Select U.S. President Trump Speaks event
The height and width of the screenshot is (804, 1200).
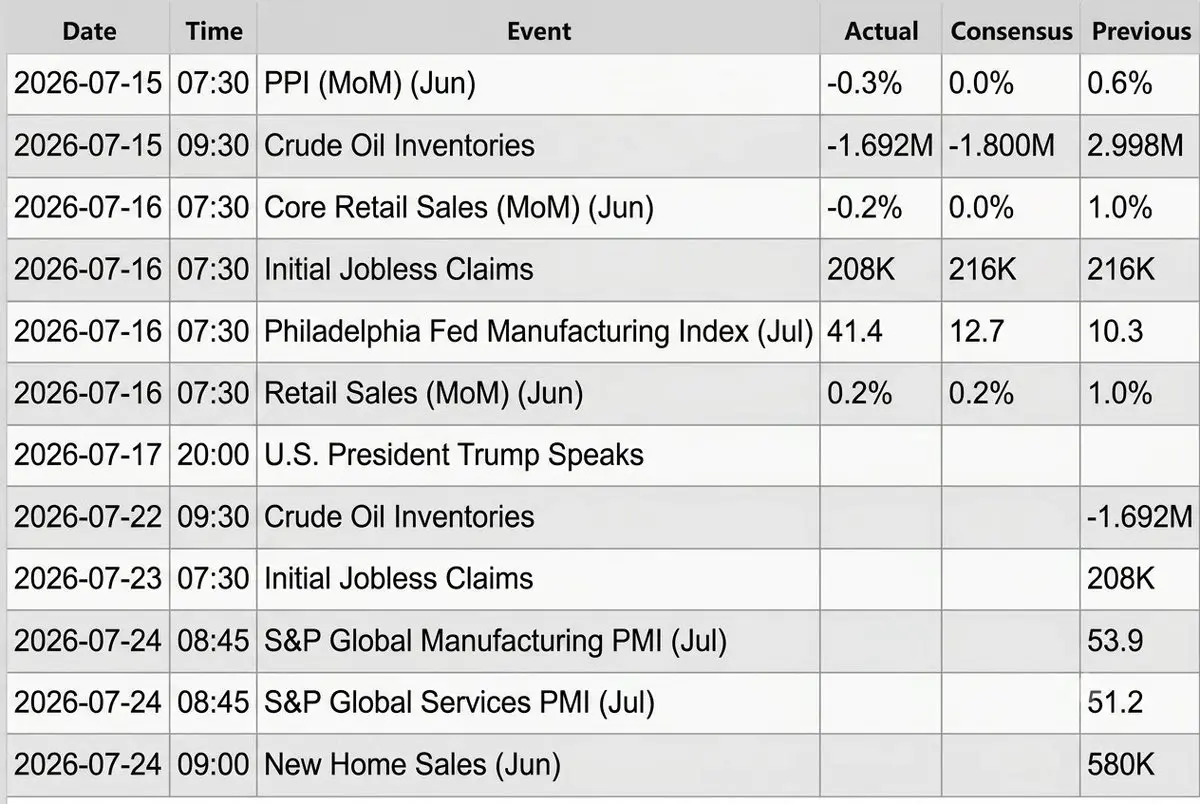coord(454,455)
